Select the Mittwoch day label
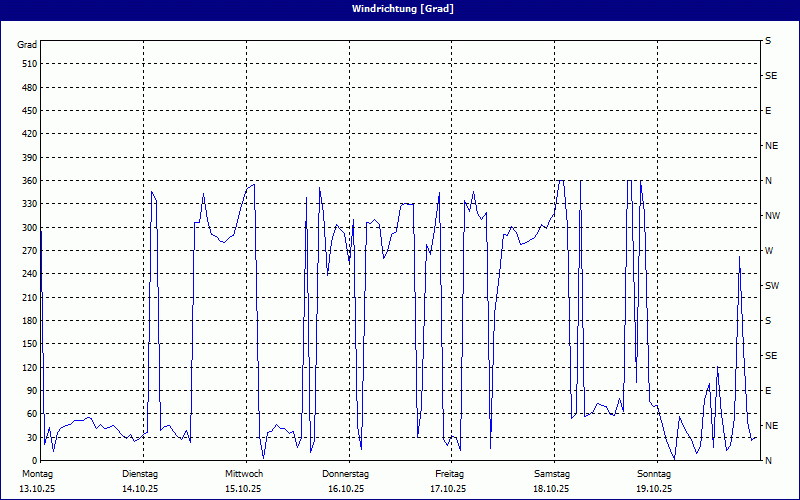 click(243, 473)
